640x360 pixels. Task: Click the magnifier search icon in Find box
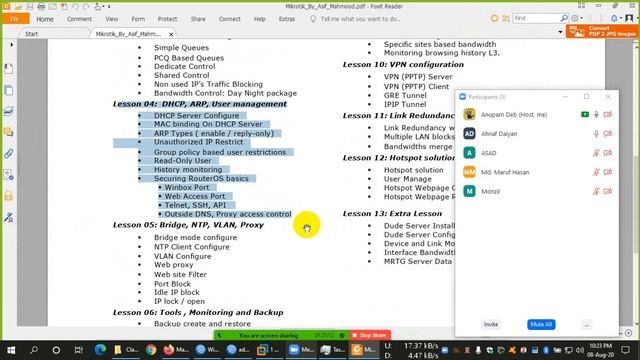[564, 18]
